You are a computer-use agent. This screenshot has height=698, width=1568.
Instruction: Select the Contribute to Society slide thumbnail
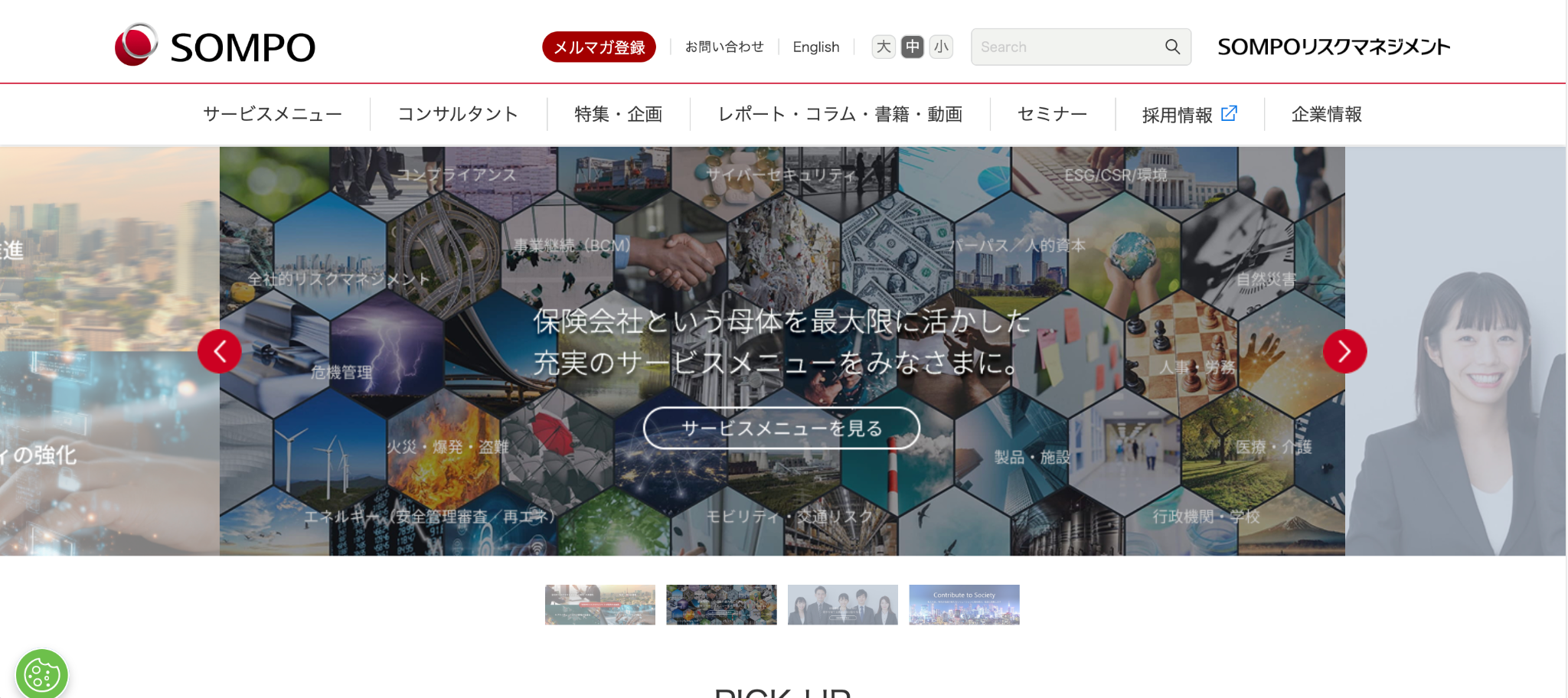[964, 605]
